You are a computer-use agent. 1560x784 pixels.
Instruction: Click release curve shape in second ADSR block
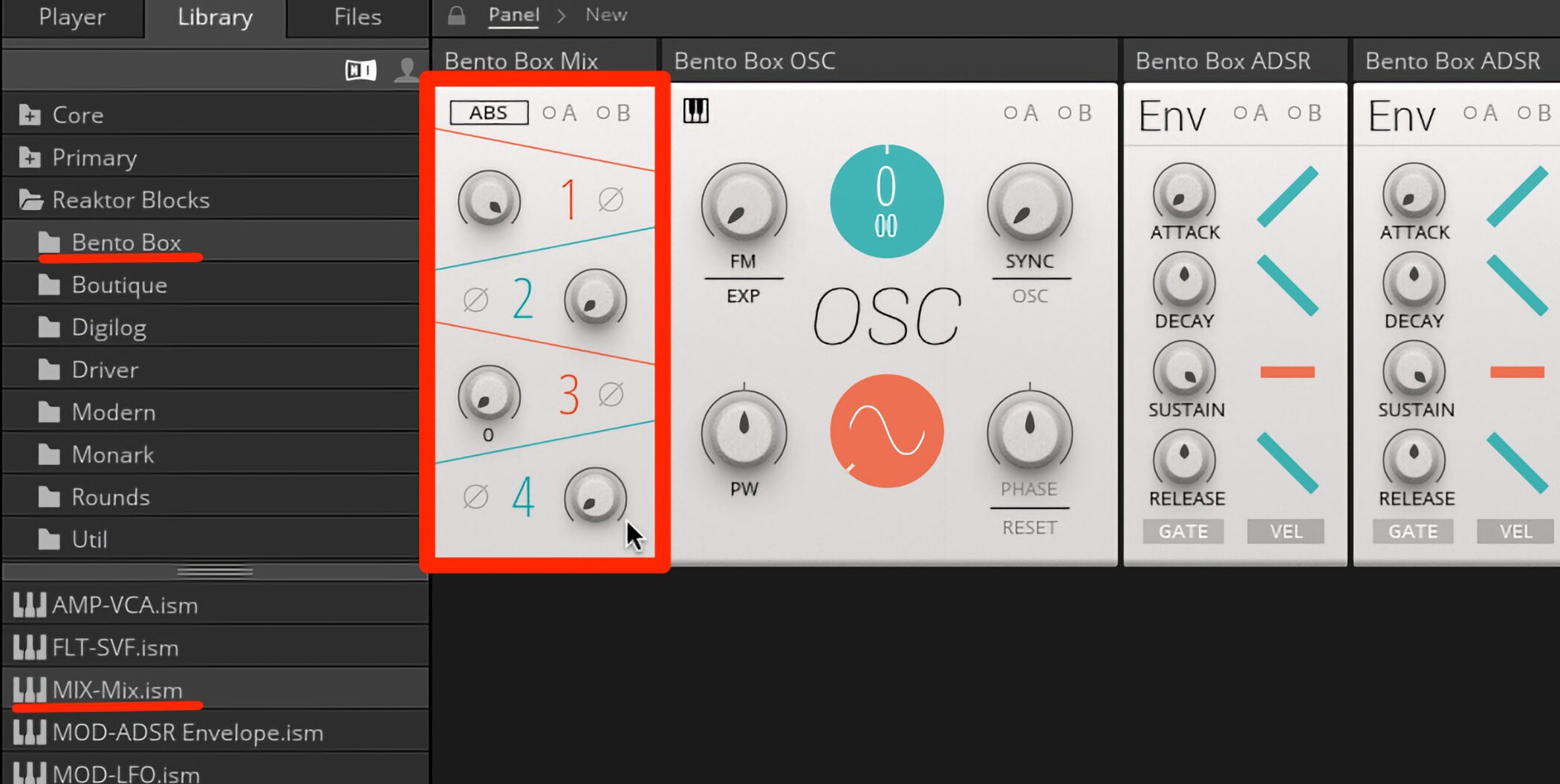coord(1517,463)
